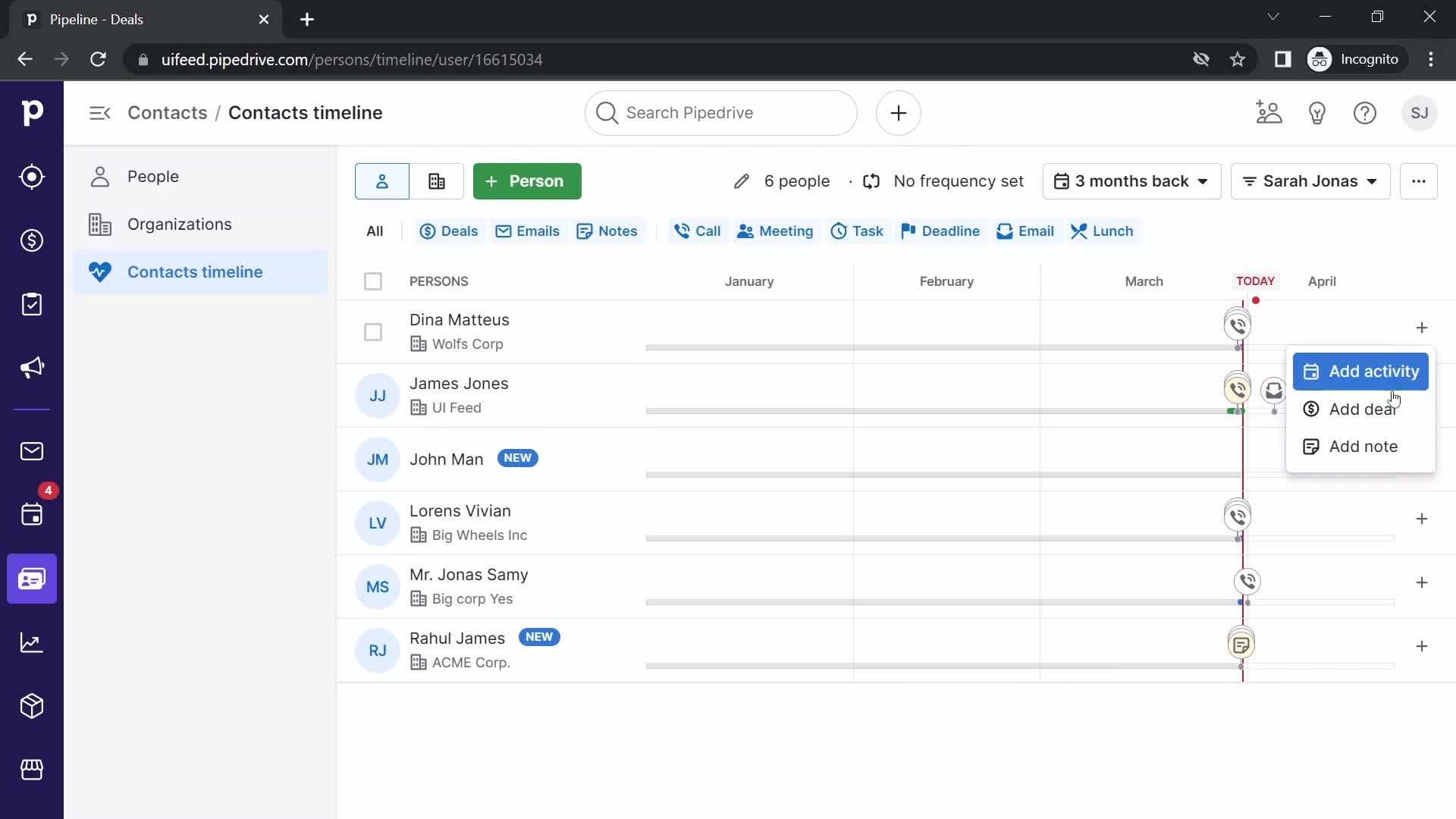Expand the Sarah Jonas user filter dropdown

pos(1310,181)
